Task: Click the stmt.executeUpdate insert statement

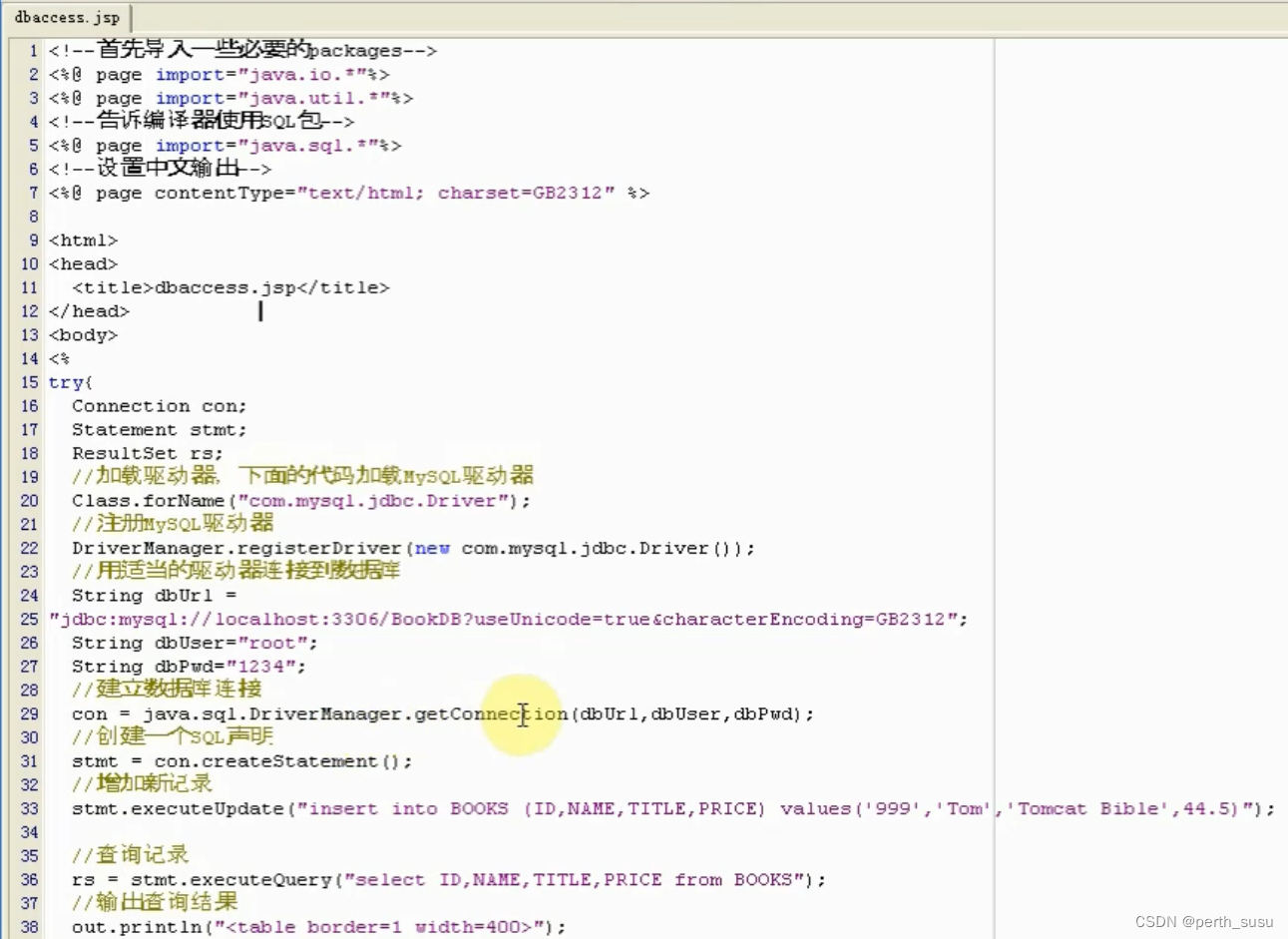Action: click(x=673, y=809)
